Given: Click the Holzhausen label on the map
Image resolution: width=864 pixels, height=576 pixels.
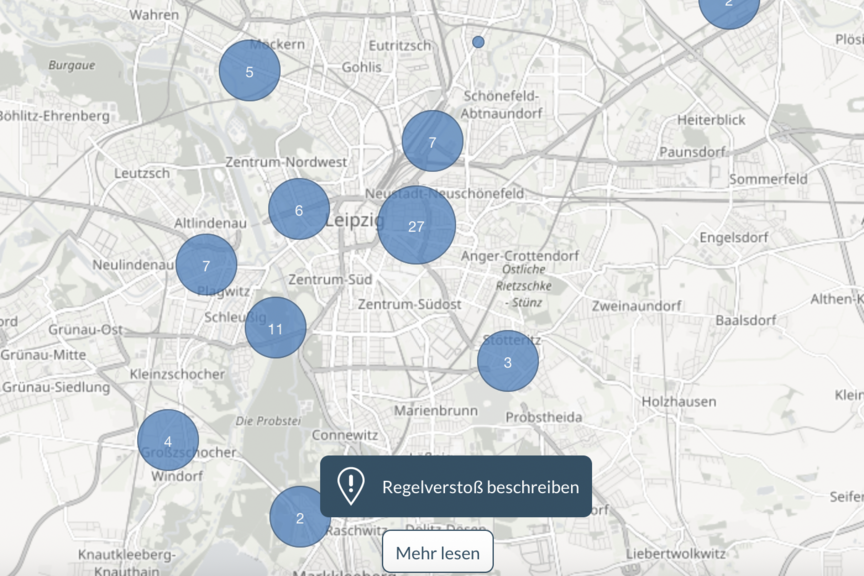Looking at the screenshot, I should point(679,401).
